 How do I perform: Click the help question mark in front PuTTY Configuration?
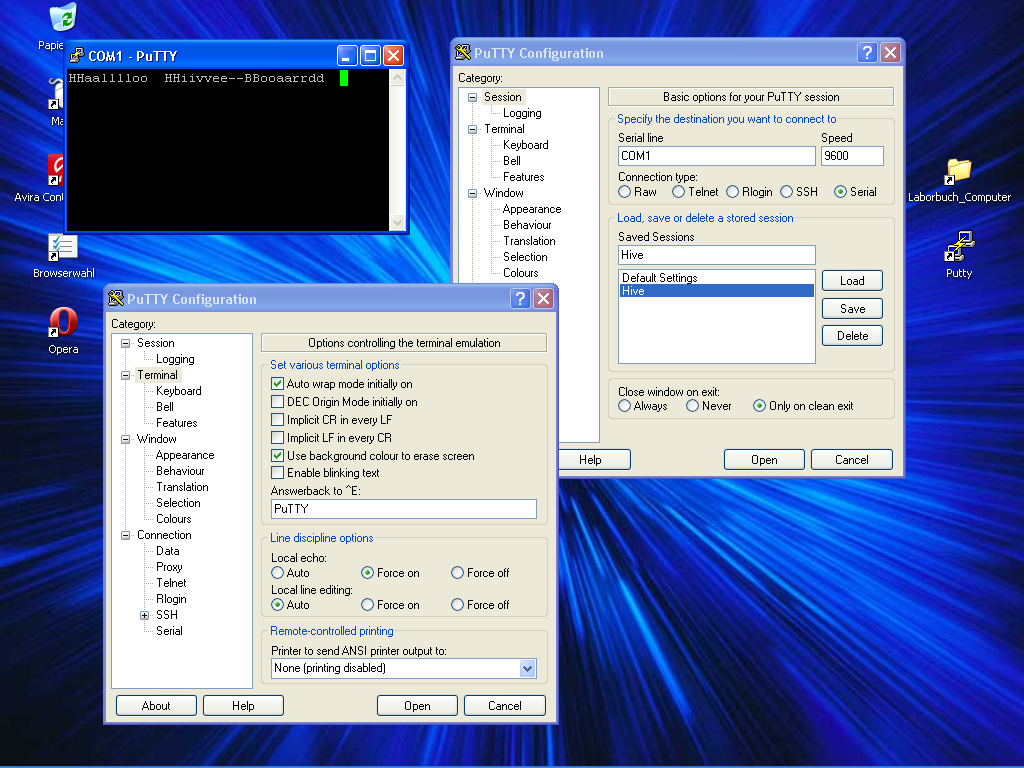tap(520, 298)
